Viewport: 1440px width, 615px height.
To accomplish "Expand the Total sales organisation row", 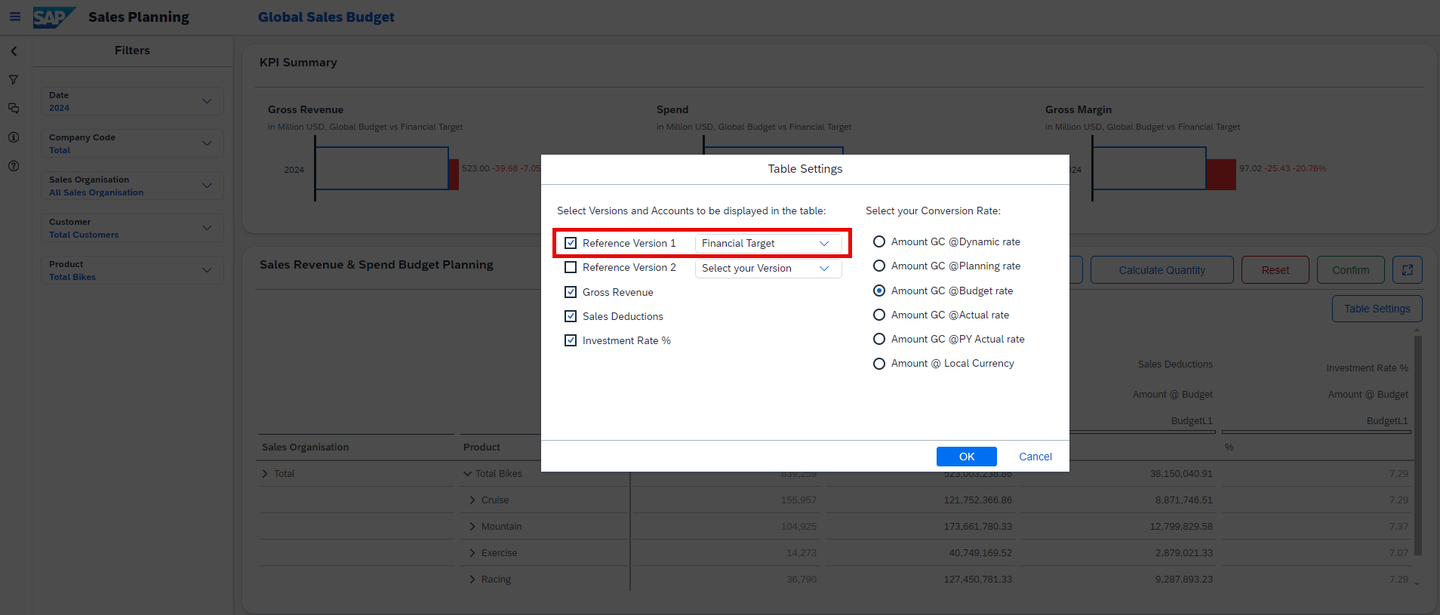I will tap(266, 474).
